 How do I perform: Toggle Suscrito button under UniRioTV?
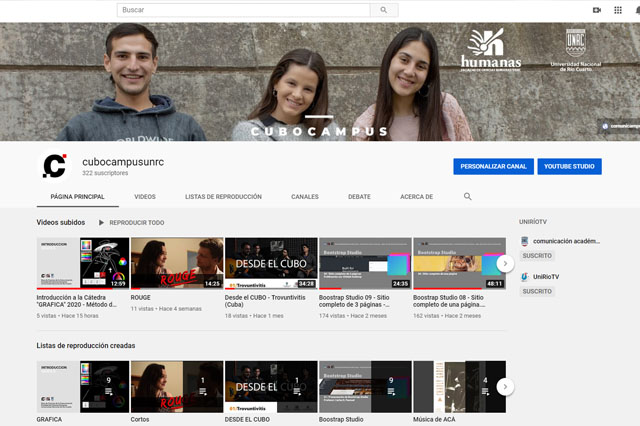point(537,291)
